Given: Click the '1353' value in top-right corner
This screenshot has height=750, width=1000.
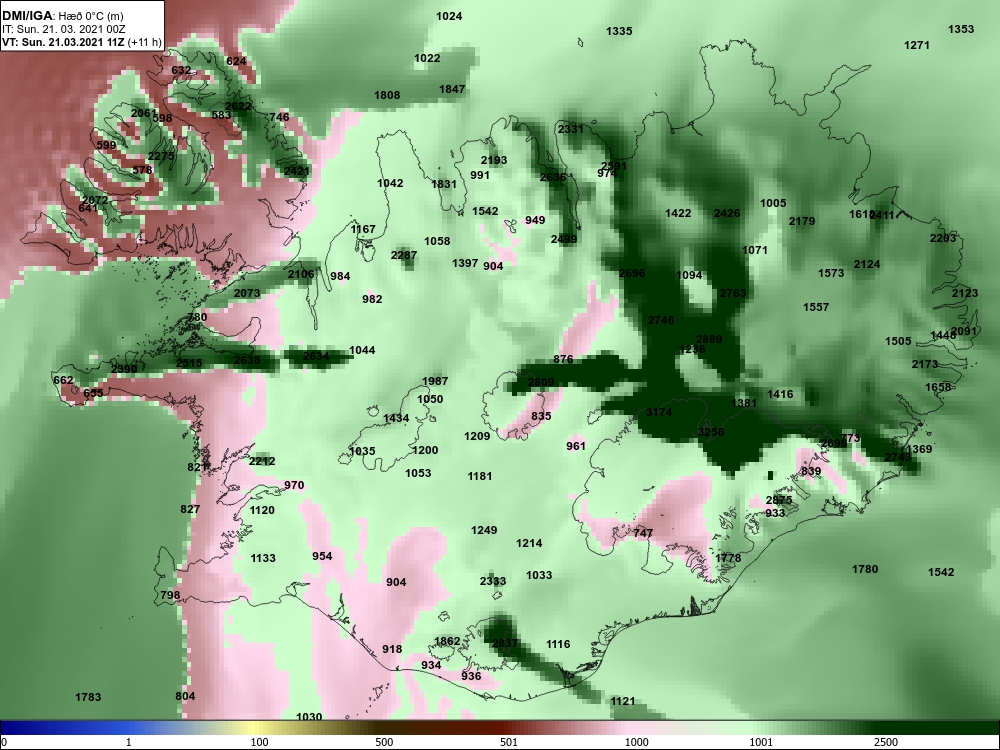Looking at the screenshot, I should tap(961, 29).
